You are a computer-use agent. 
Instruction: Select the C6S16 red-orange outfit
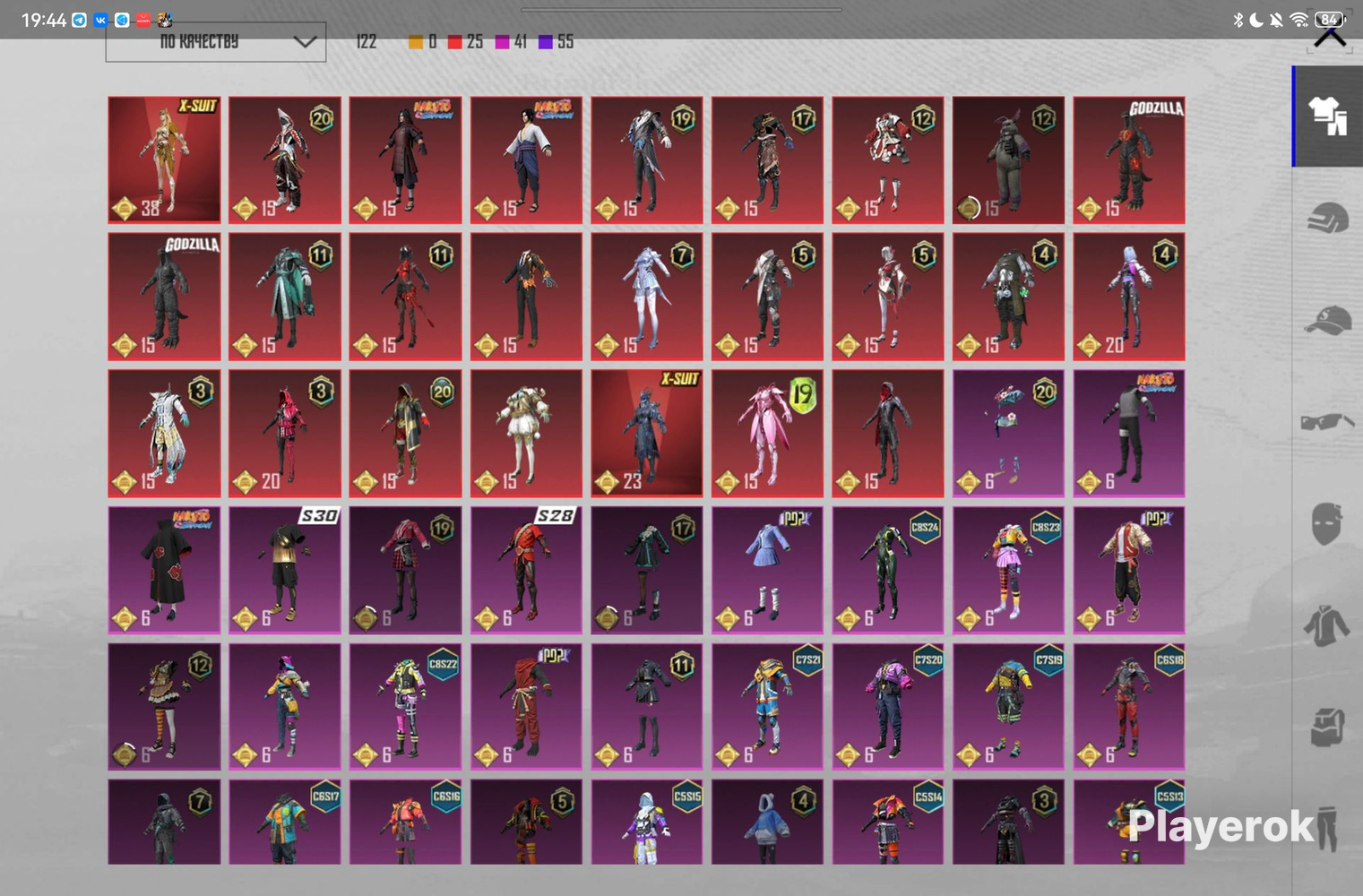tap(405, 822)
